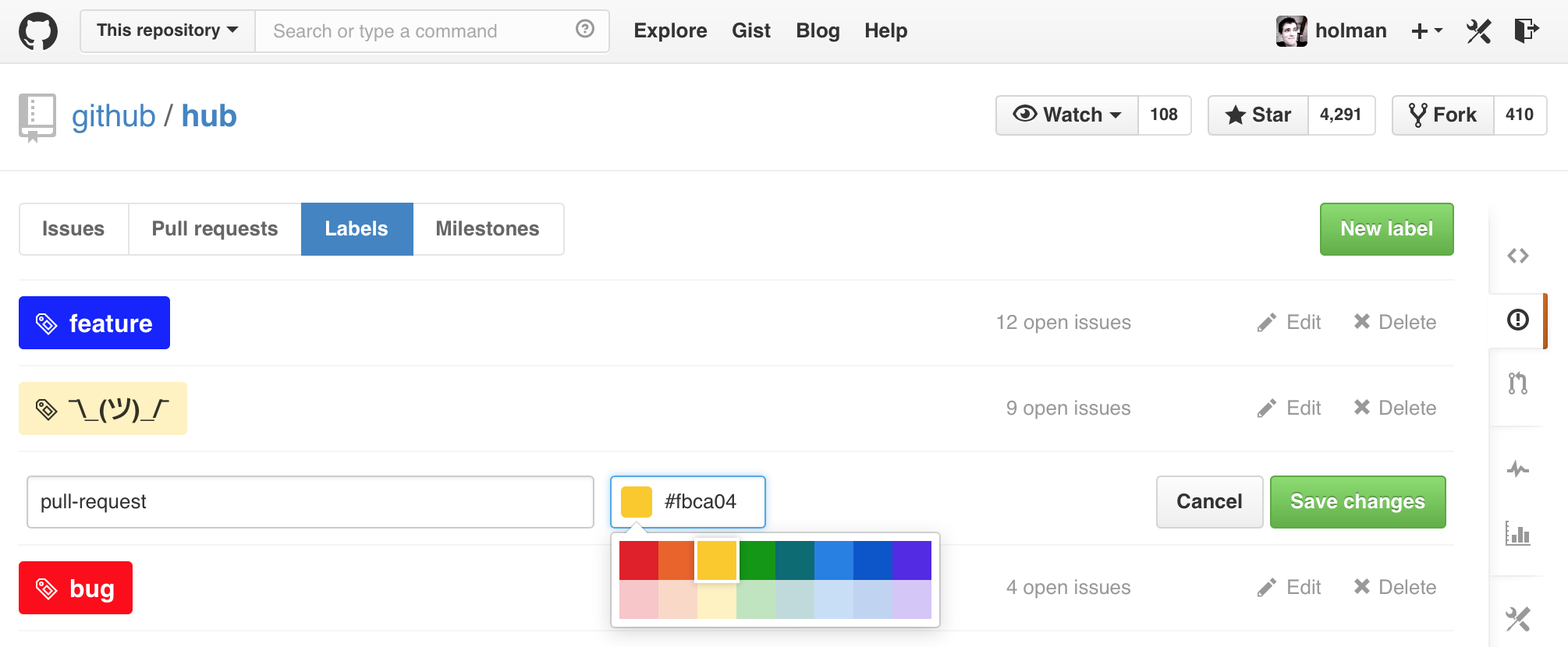The height and width of the screenshot is (647, 1568).
Task: Open Explore in the top navigation
Action: pos(671,31)
